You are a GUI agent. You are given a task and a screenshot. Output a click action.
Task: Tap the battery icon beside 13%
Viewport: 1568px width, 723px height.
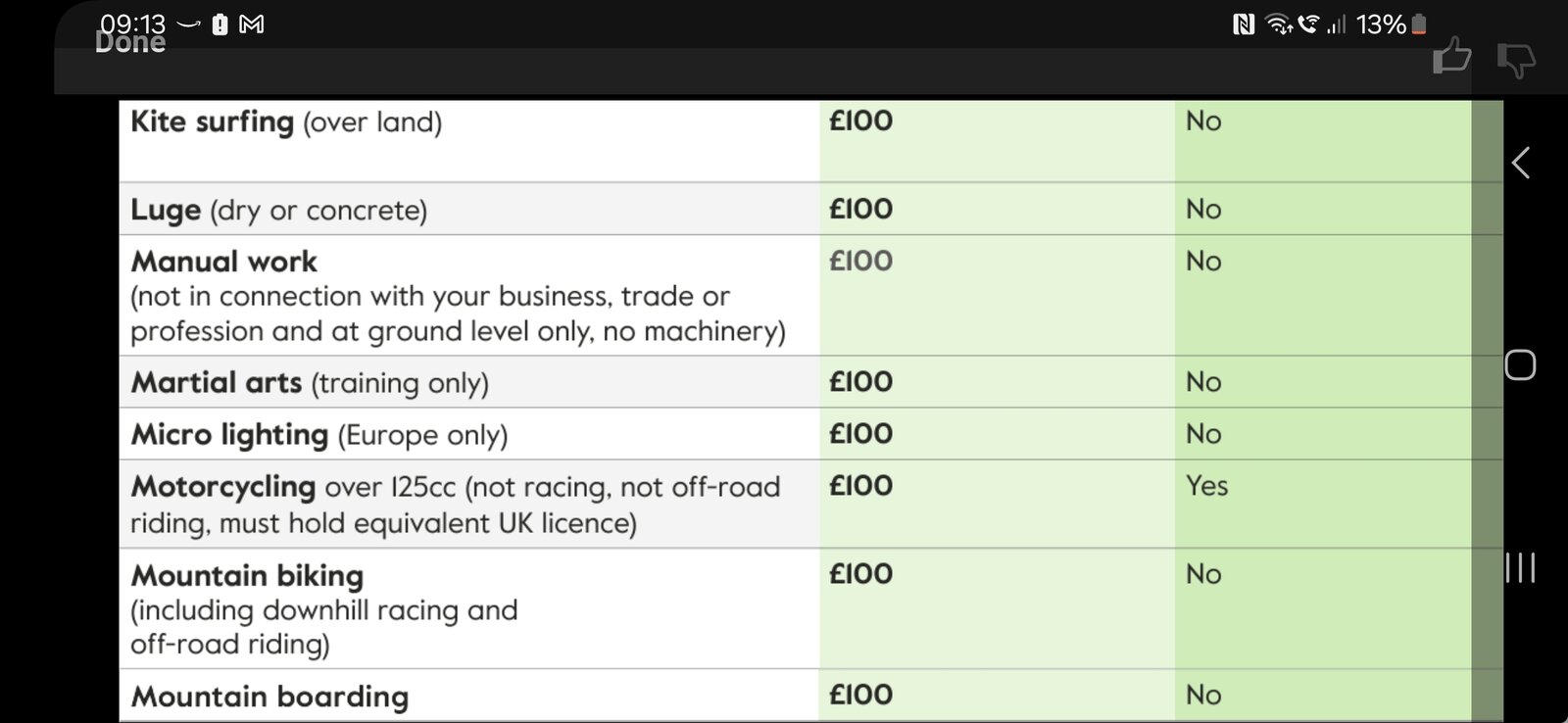coord(1418,24)
